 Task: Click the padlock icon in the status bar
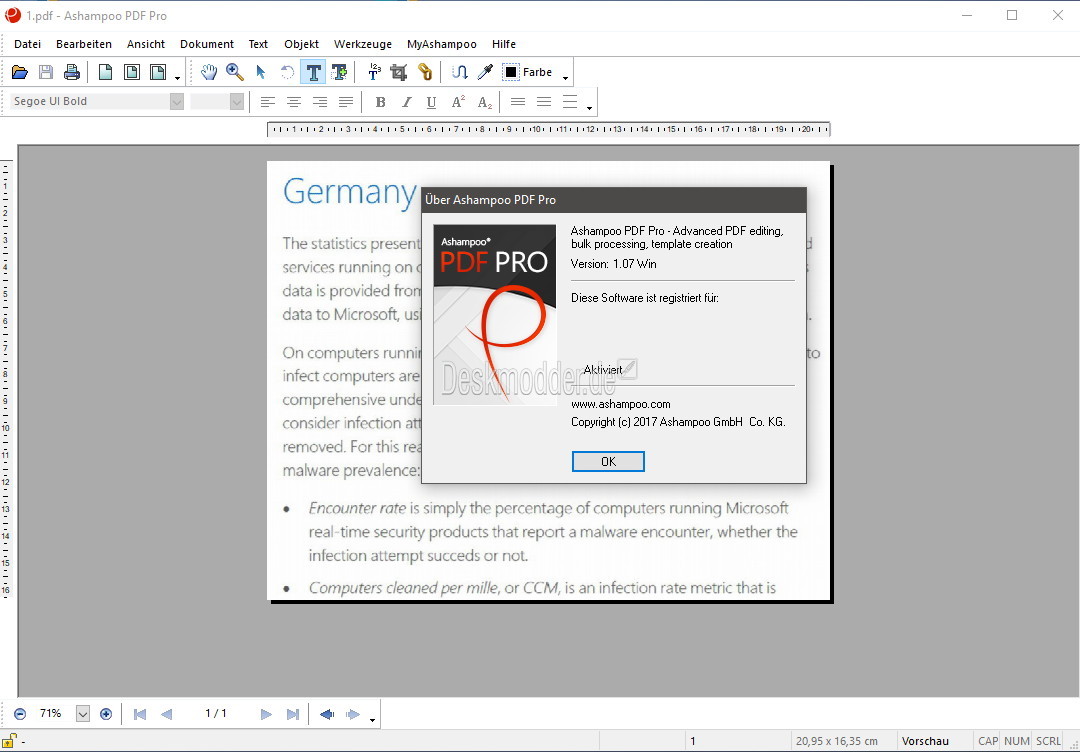[x=11, y=741]
